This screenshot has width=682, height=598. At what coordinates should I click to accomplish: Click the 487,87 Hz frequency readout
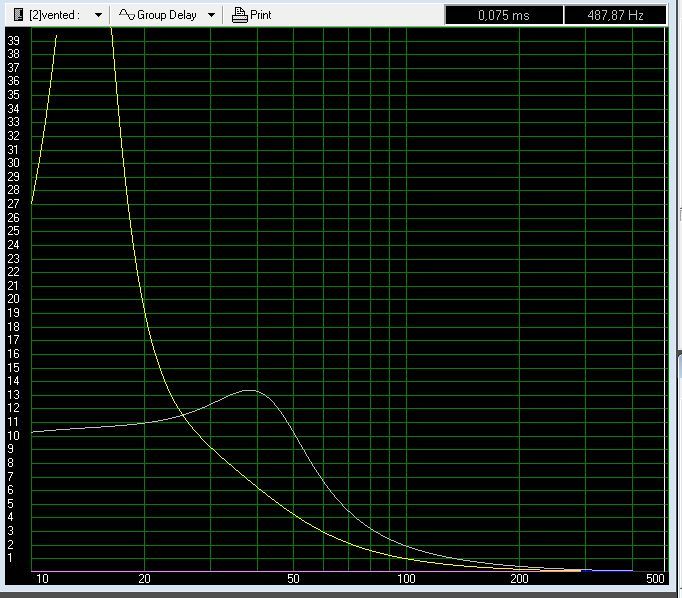click(615, 15)
